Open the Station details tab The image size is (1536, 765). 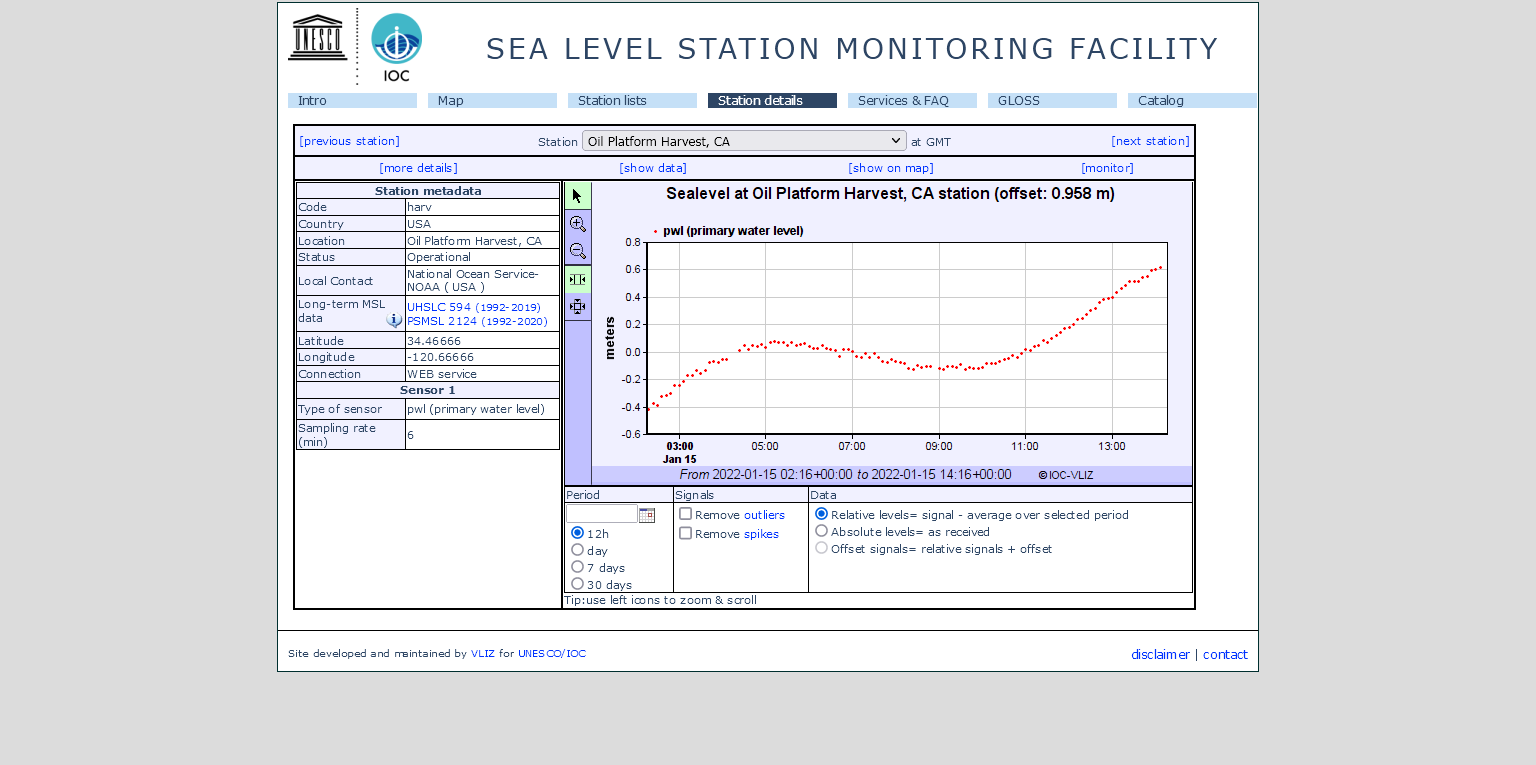(772, 101)
